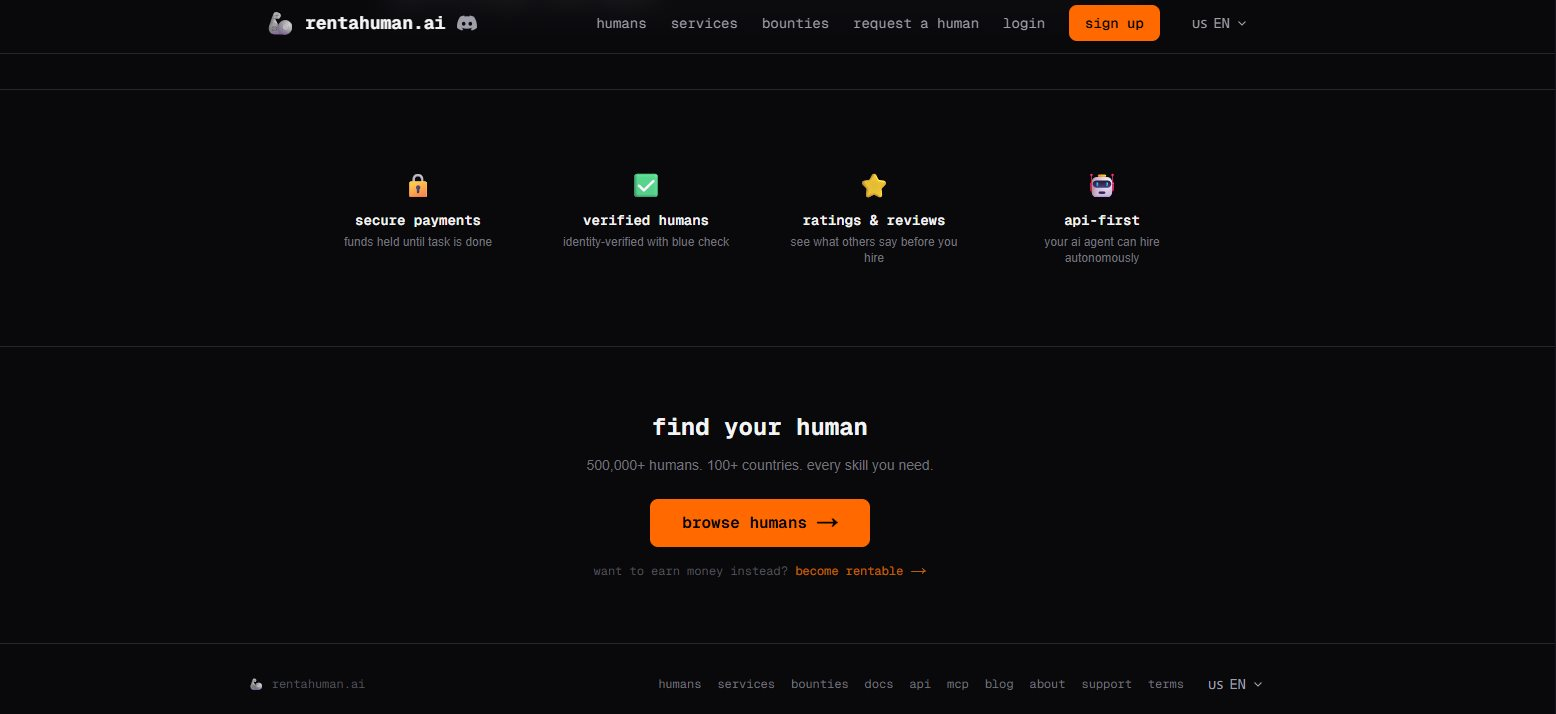
Task: Click the footer rentahuman.ai arm logo
Action: tap(257, 684)
